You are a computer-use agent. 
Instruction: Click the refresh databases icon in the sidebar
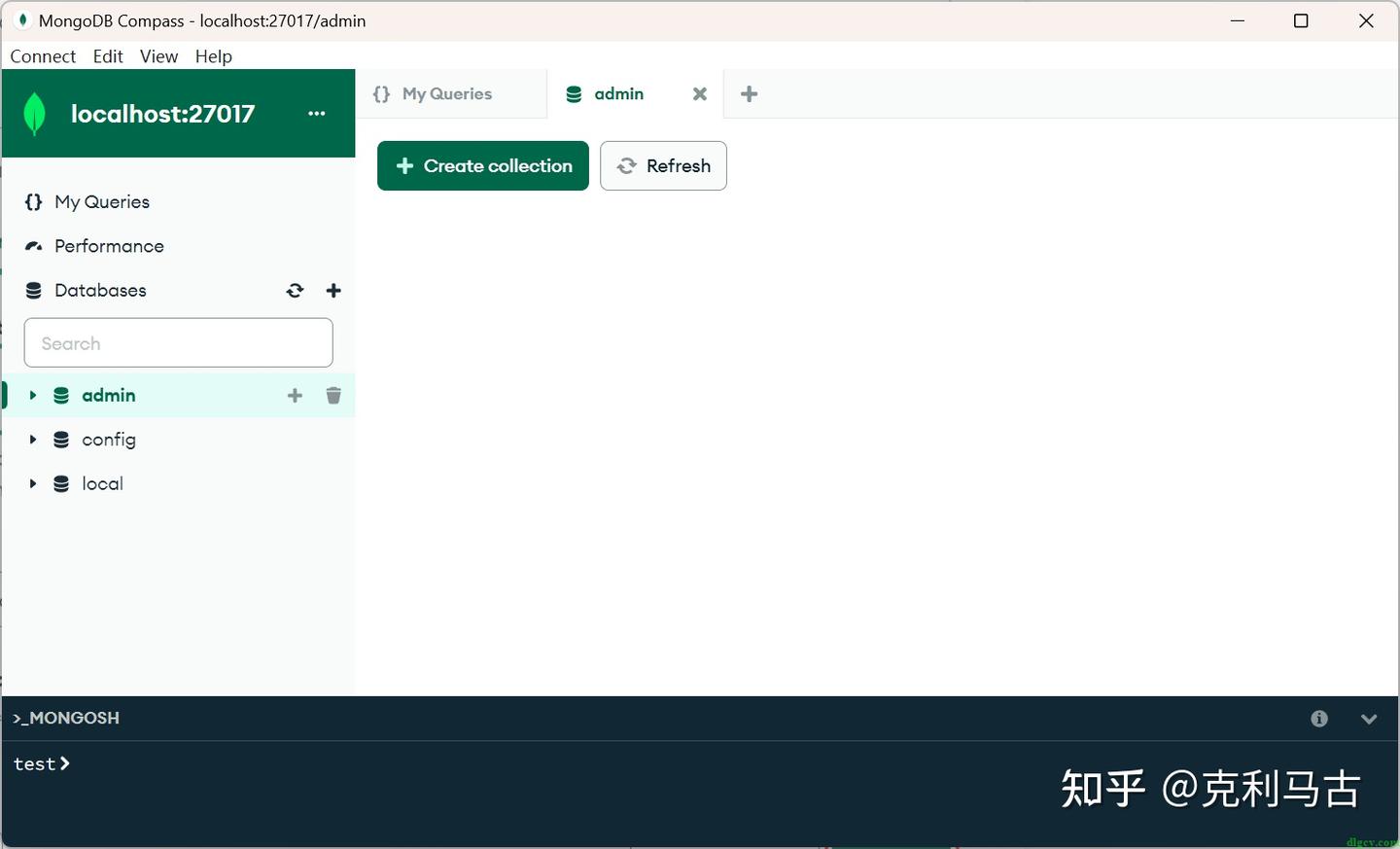pyautogui.click(x=295, y=290)
